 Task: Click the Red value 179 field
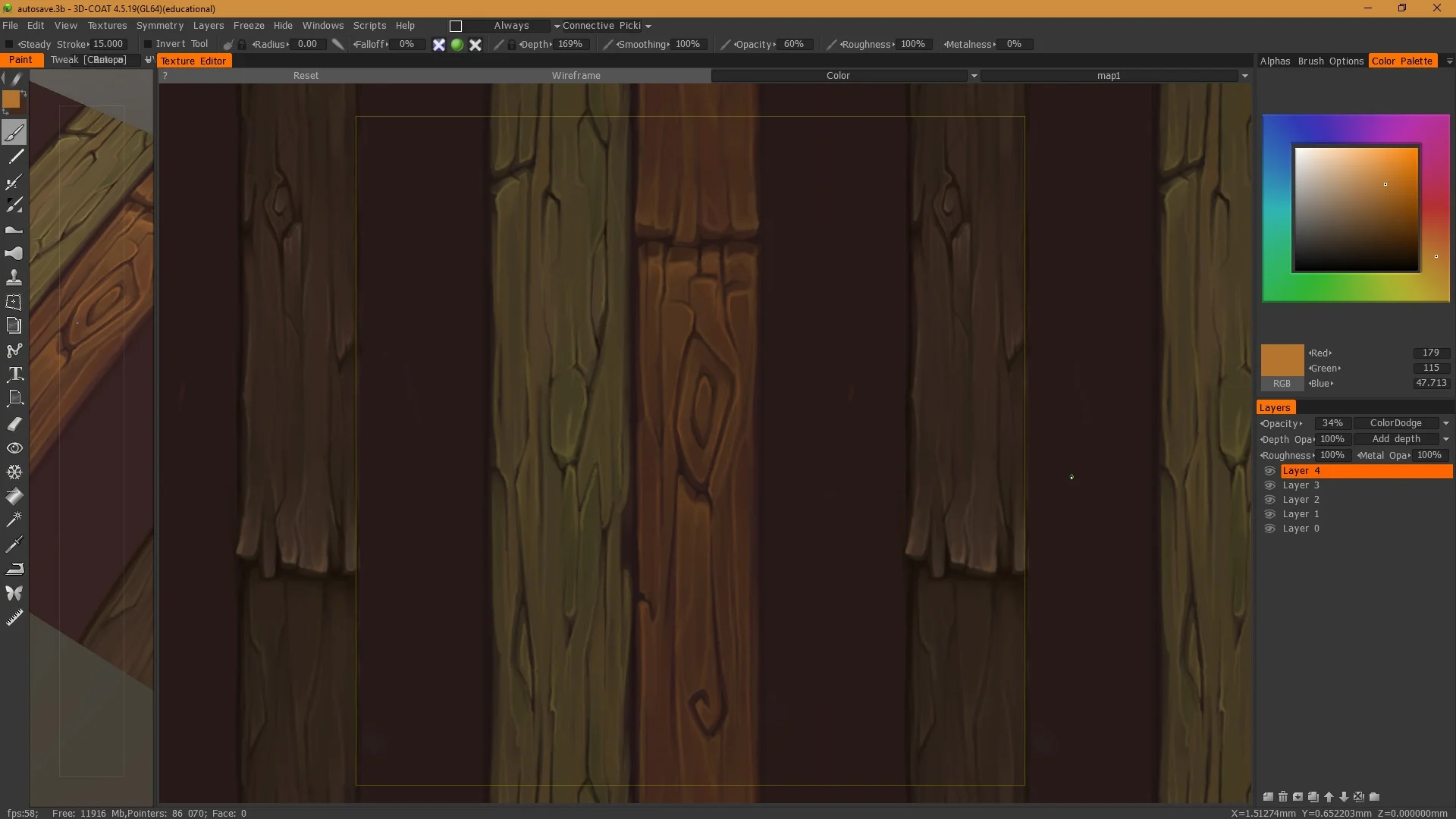1431,353
